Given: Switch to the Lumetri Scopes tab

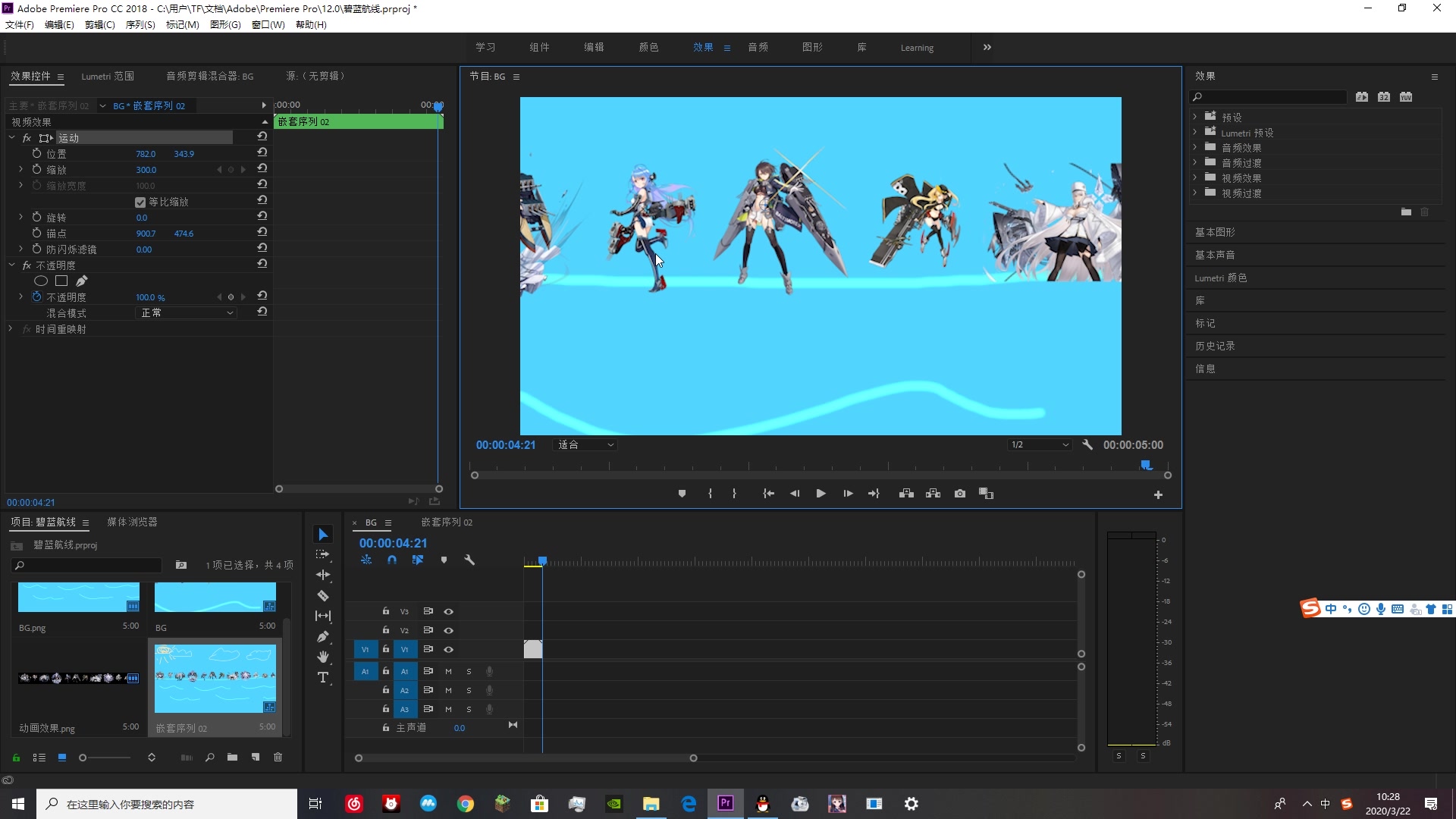Looking at the screenshot, I should click(108, 77).
